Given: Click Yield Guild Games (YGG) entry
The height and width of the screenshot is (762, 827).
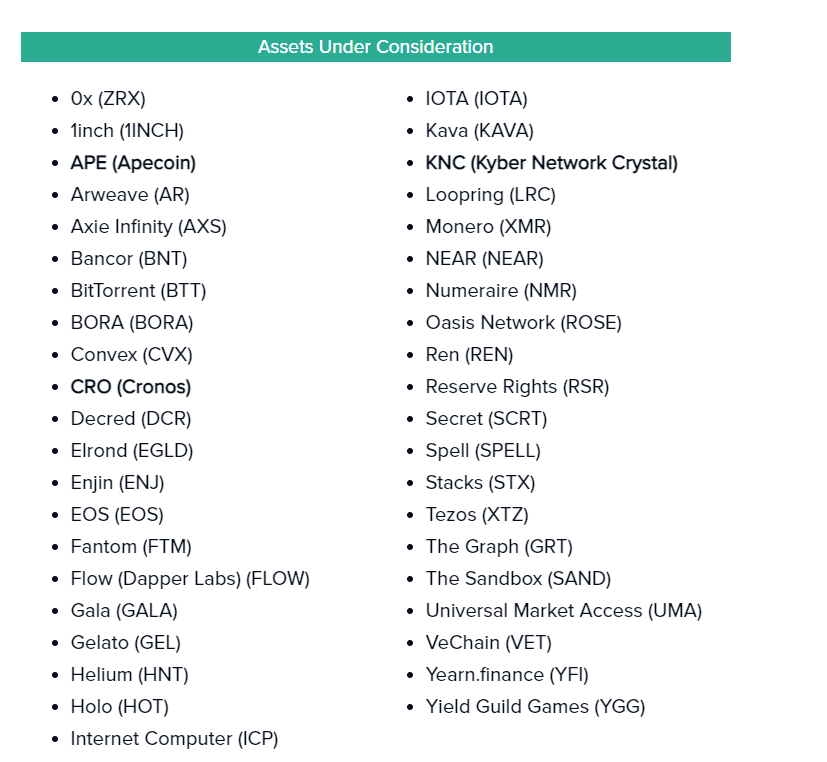Looking at the screenshot, I should point(535,707).
